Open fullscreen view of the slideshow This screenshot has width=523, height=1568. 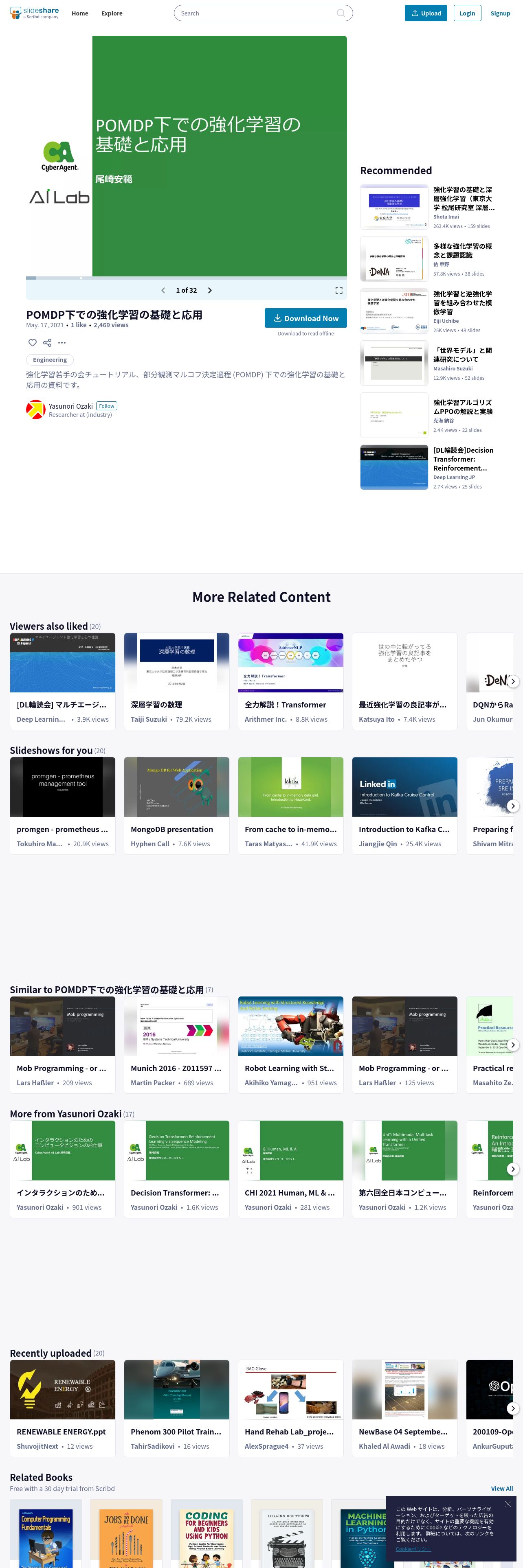pyautogui.click(x=339, y=290)
